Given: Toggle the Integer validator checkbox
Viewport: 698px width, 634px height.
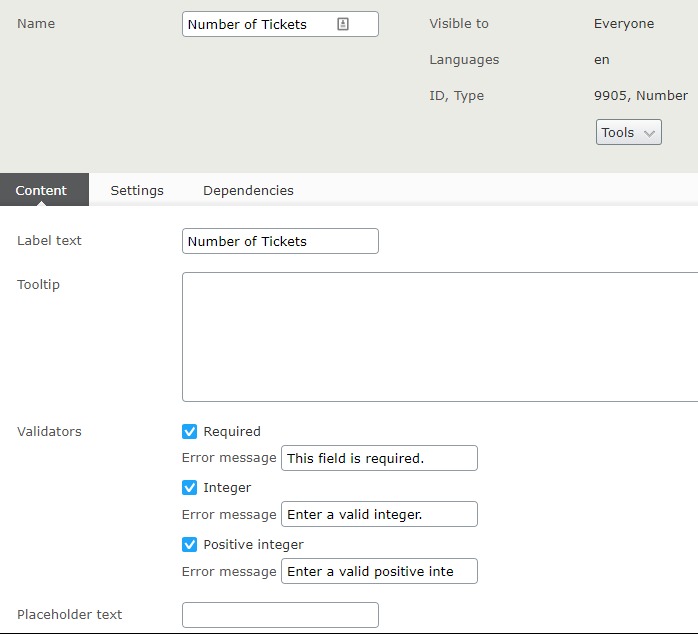Looking at the screenshot, I should [190, 488].
